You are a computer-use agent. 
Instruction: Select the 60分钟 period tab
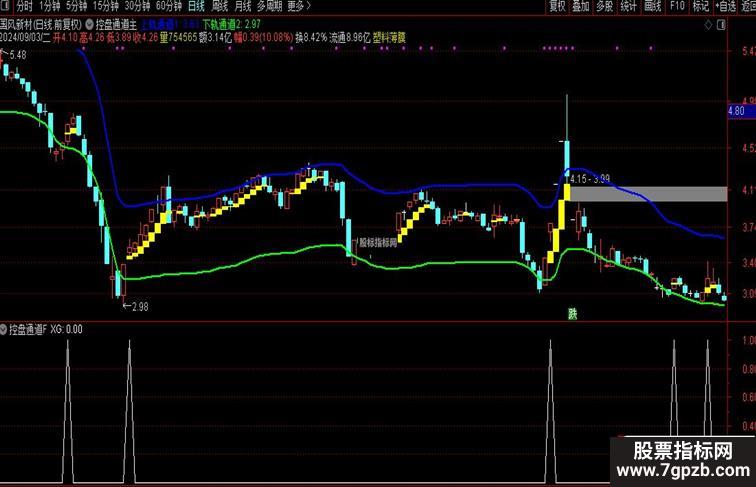pos(169,6)
